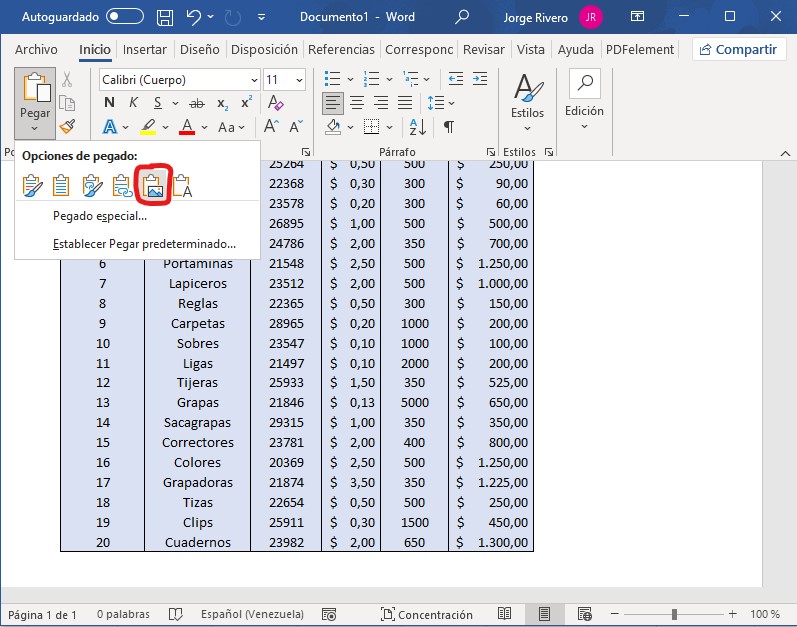The image size is (797, 627).
Task: Click zoom in plus button
Action: click(732, 614)
